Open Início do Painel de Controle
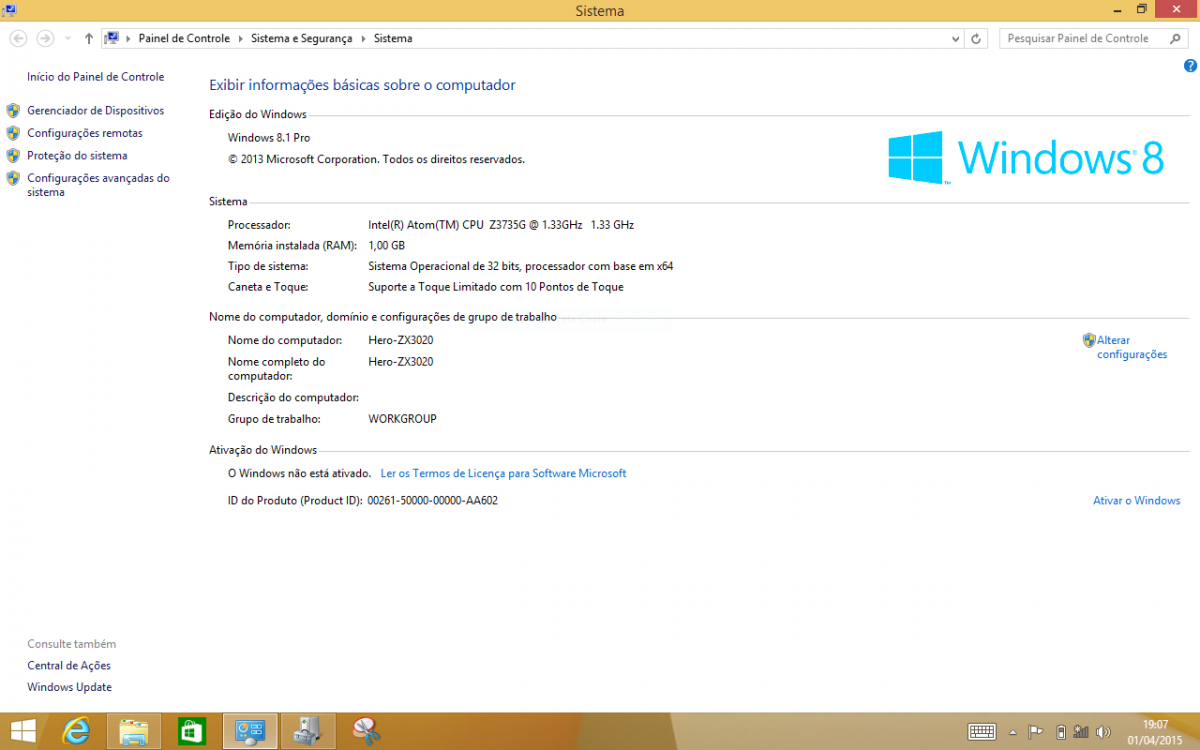The height and width of the screenshot is (750, 1200). click(96, 77)
